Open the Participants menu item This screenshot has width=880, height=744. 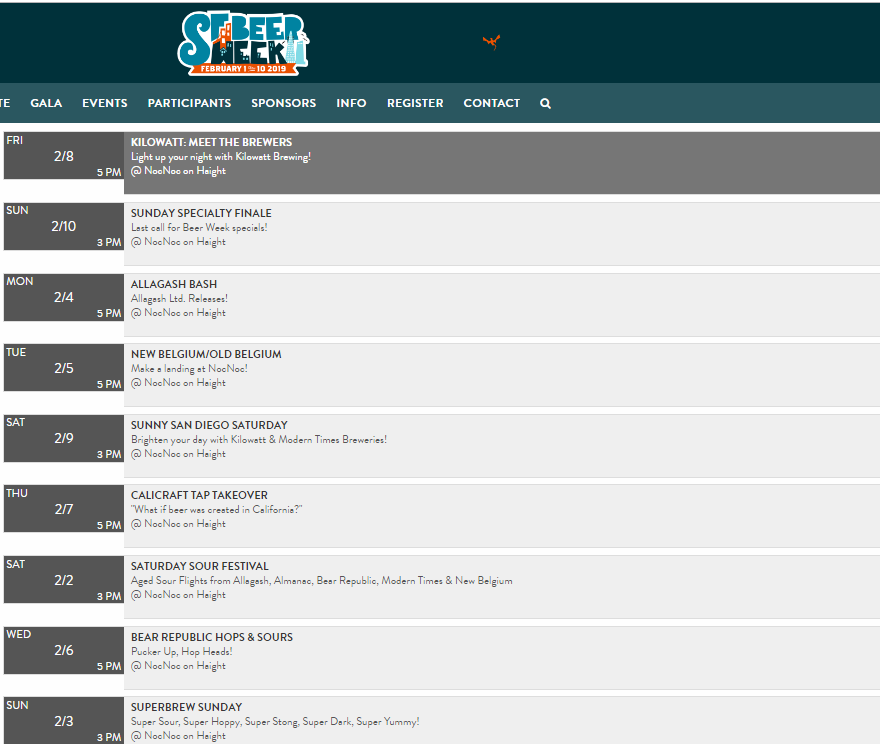point(189,103)
